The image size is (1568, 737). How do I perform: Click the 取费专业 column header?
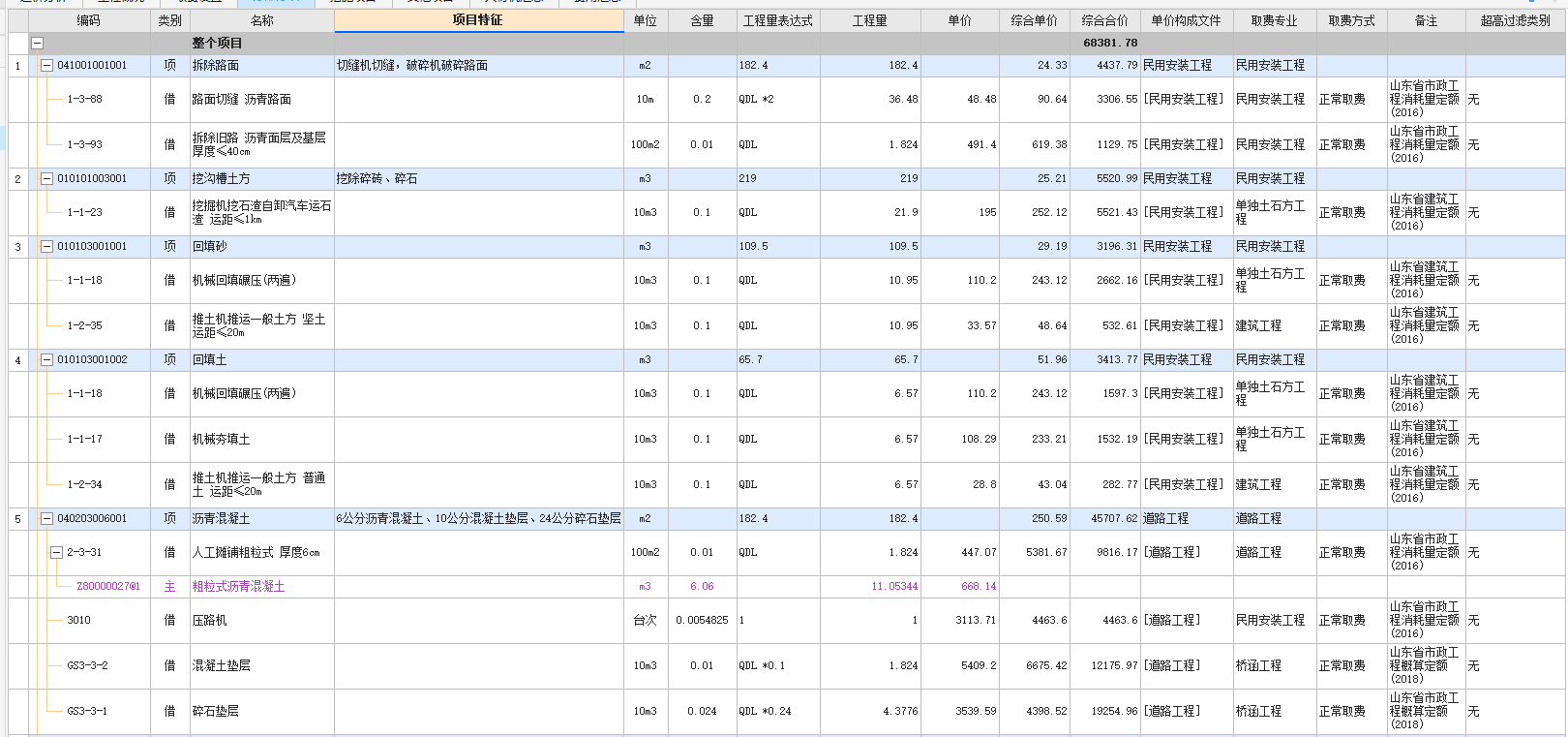point(1275,20)
